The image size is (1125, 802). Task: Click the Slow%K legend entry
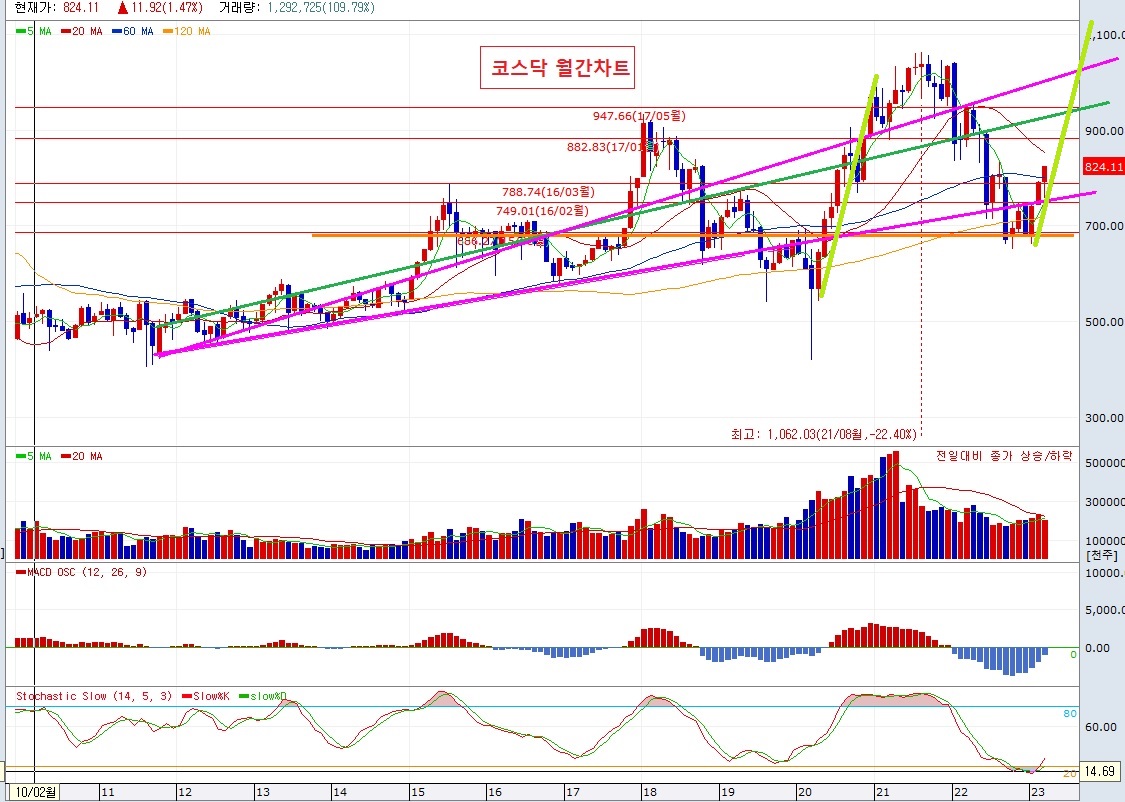[206, 697]
